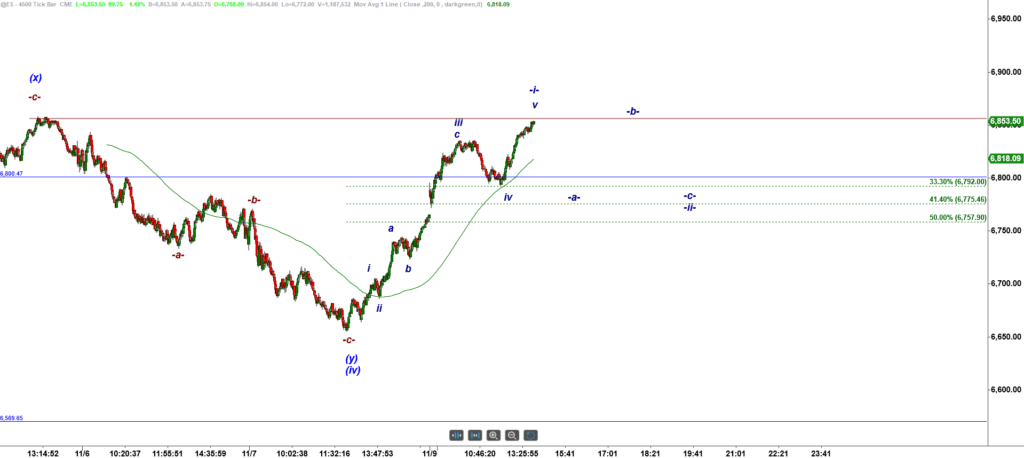Select the (x) wave label at top left

[x=35, y=78]
